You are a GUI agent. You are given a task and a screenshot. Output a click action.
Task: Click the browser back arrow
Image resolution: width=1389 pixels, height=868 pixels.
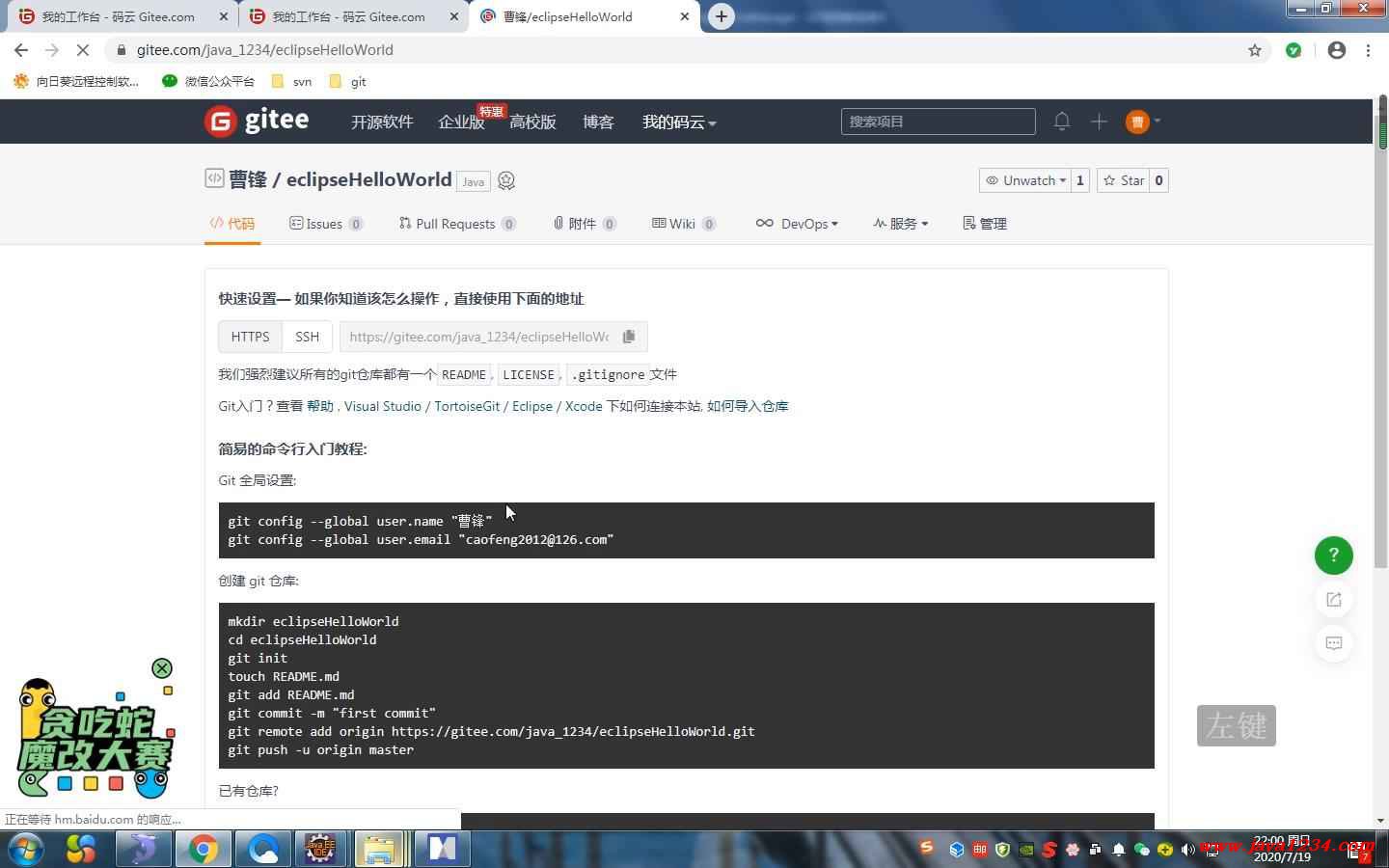click(x=21, y=50)
